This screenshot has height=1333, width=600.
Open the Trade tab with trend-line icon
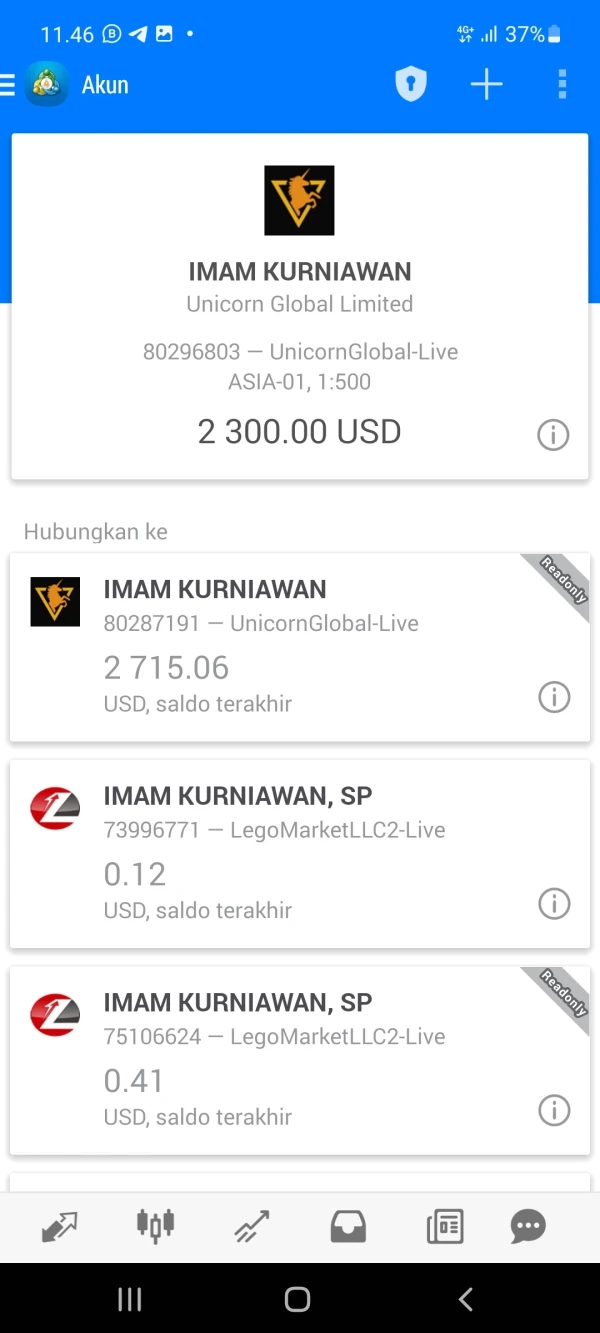tap(252, 1226)
